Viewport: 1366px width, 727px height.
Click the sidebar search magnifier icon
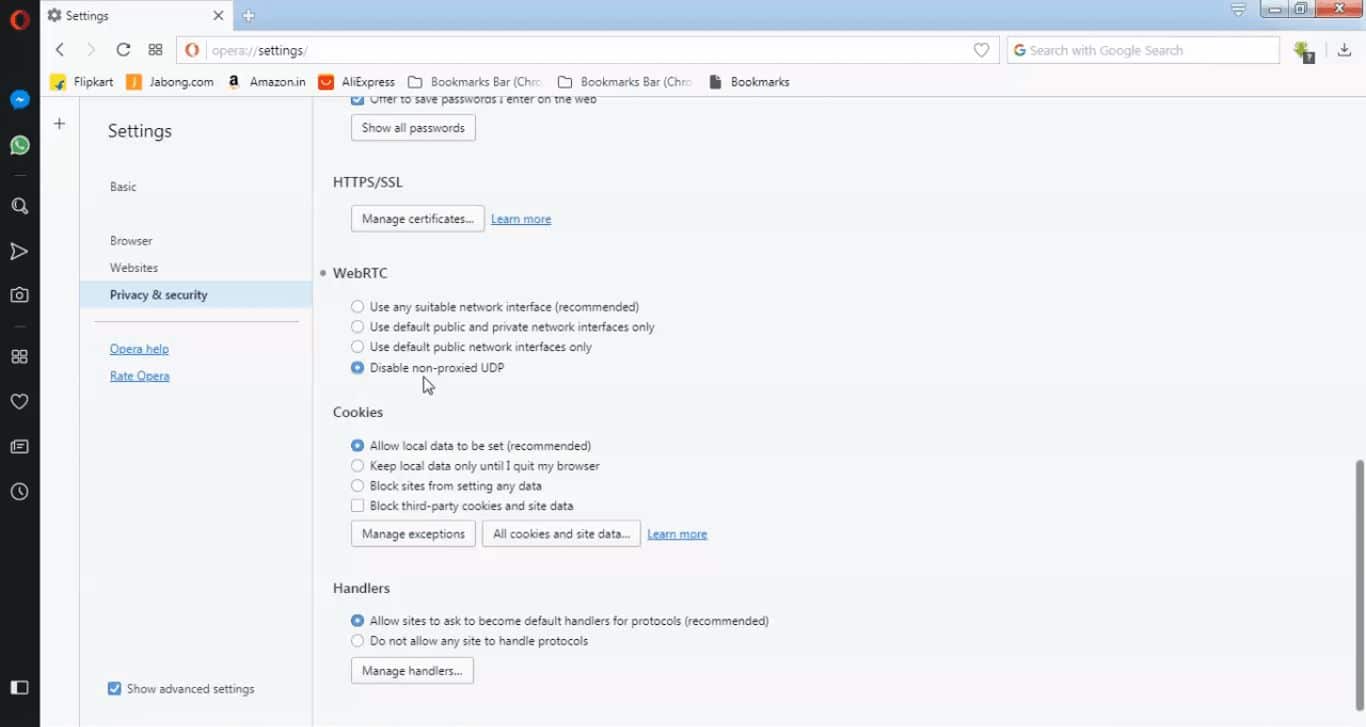pyautogui.click(x=19, y=206)
